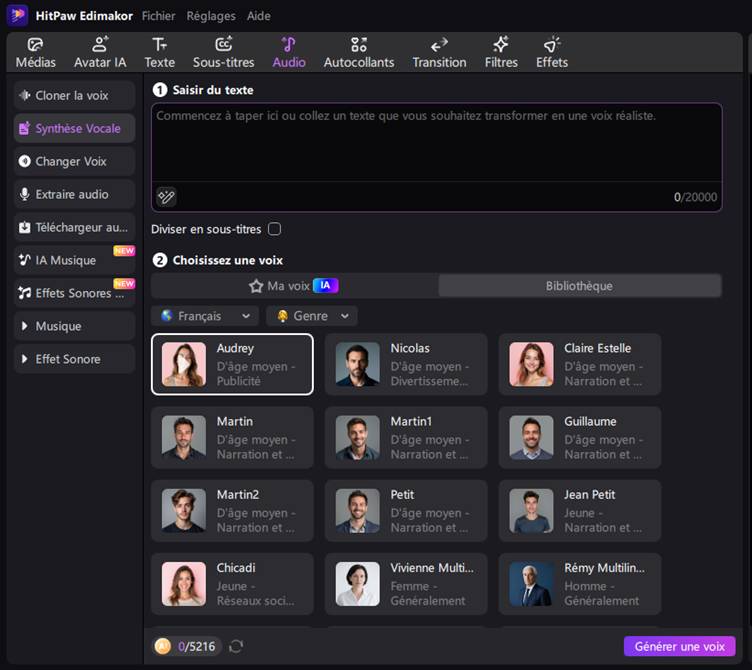Click into the text input area
The height and width of the screenshot is (670, 752).
point(436,142)
